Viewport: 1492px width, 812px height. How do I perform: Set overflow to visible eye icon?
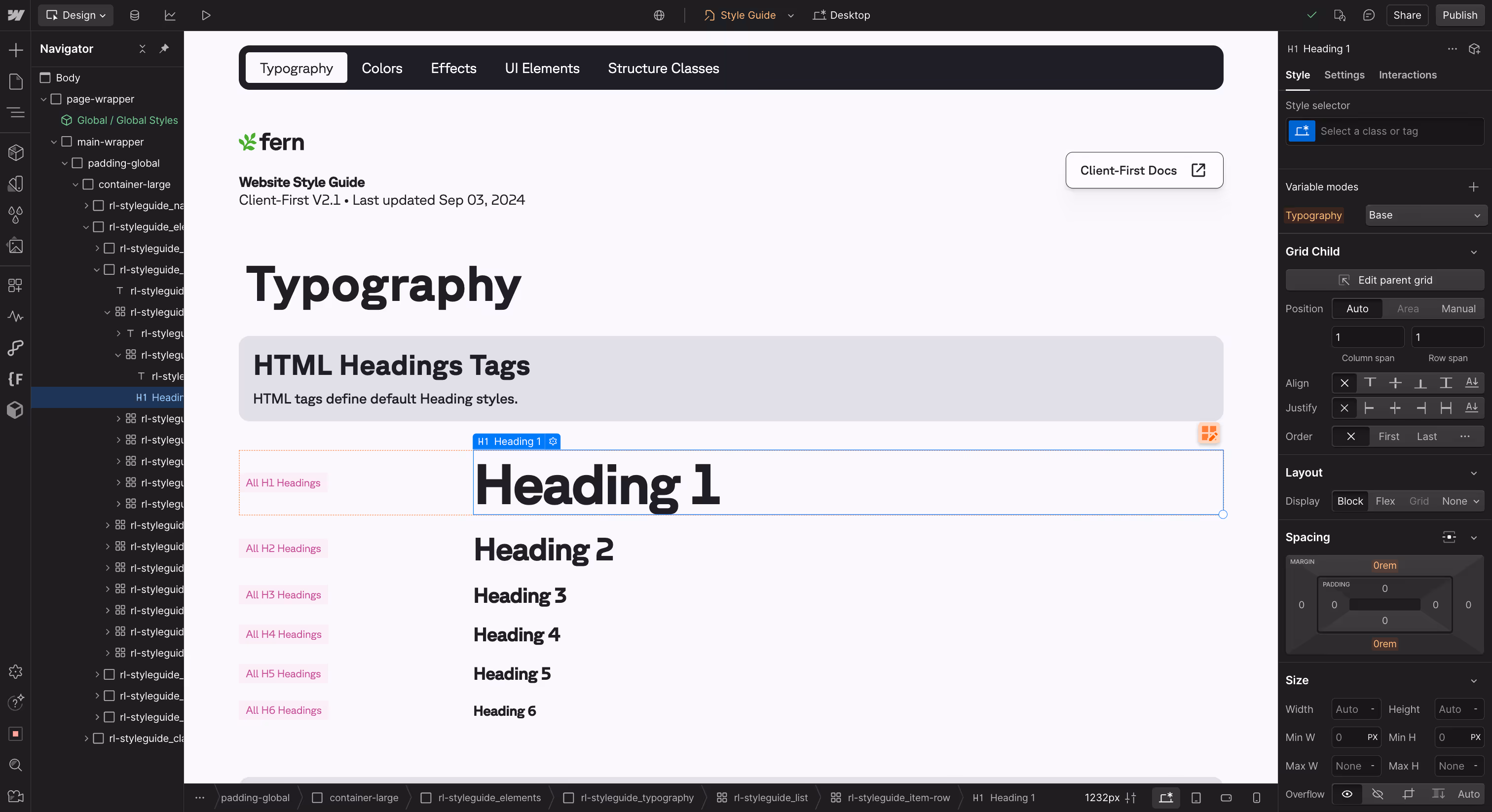coord(1346,794)
